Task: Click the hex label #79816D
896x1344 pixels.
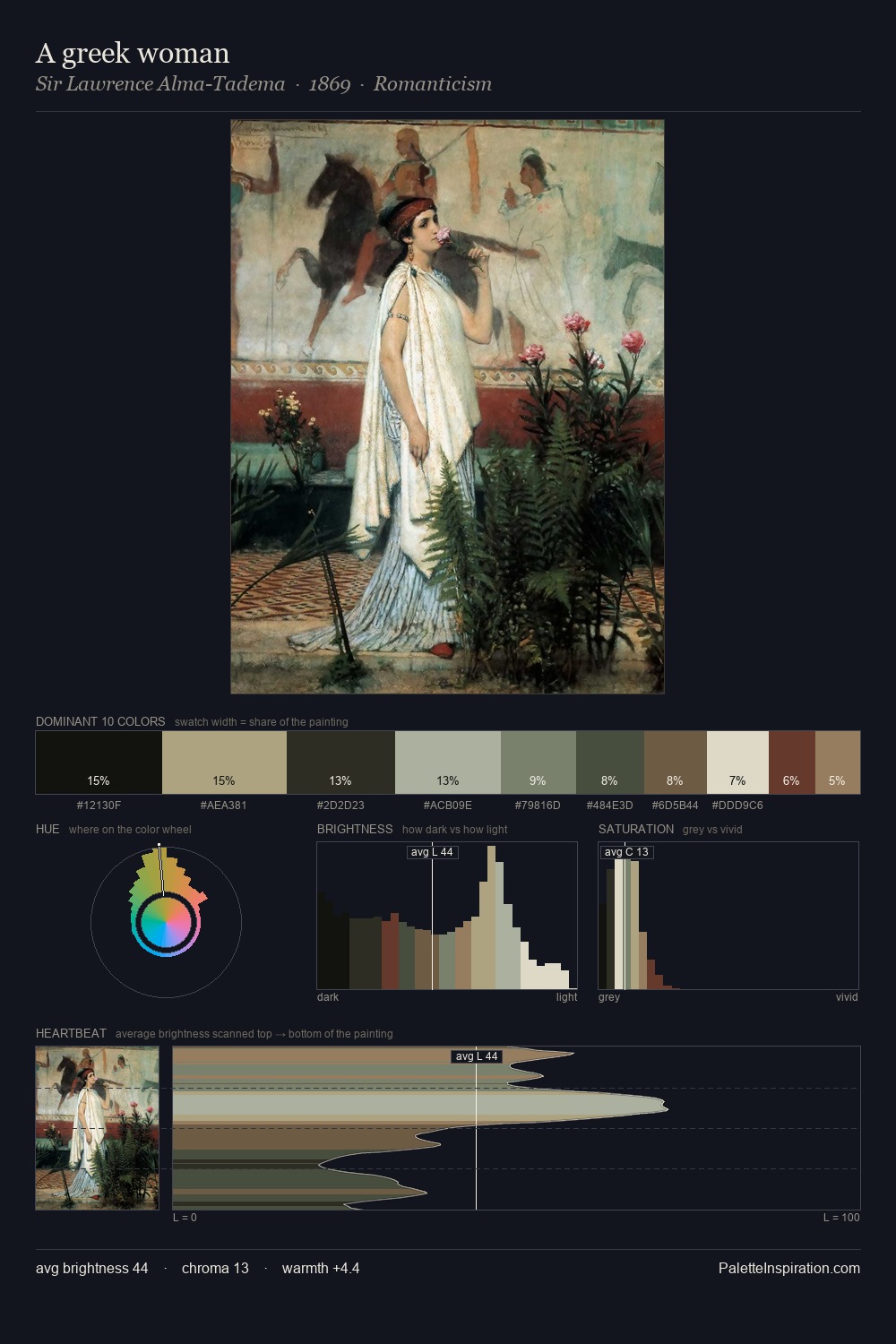Action: 538,806
